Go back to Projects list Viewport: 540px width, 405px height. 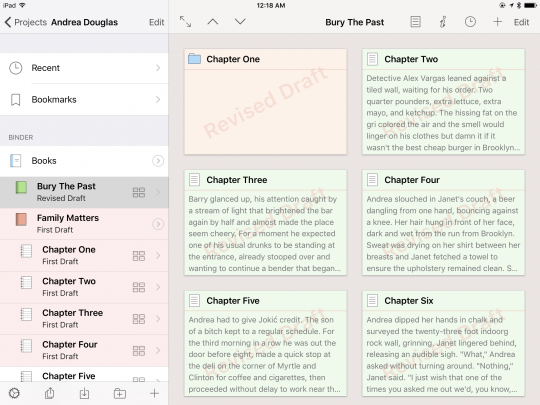(25, 22)
